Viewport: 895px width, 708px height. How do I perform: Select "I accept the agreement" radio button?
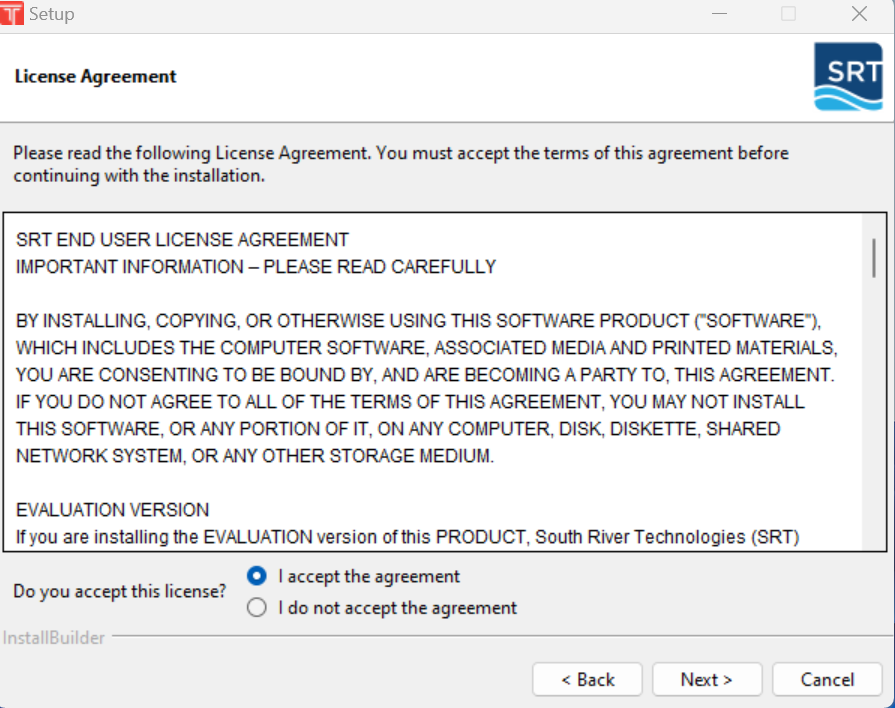[x=257, y=576]
